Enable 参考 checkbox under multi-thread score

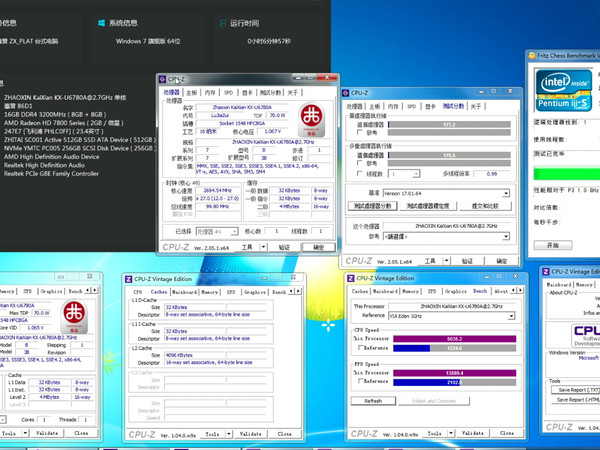coord(359,163)
